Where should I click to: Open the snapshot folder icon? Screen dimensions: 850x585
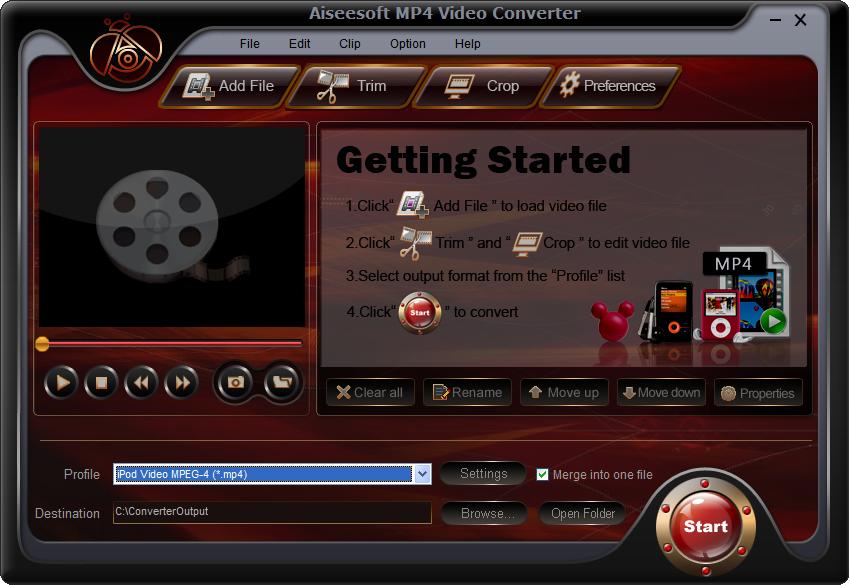[x=283, y=381]
